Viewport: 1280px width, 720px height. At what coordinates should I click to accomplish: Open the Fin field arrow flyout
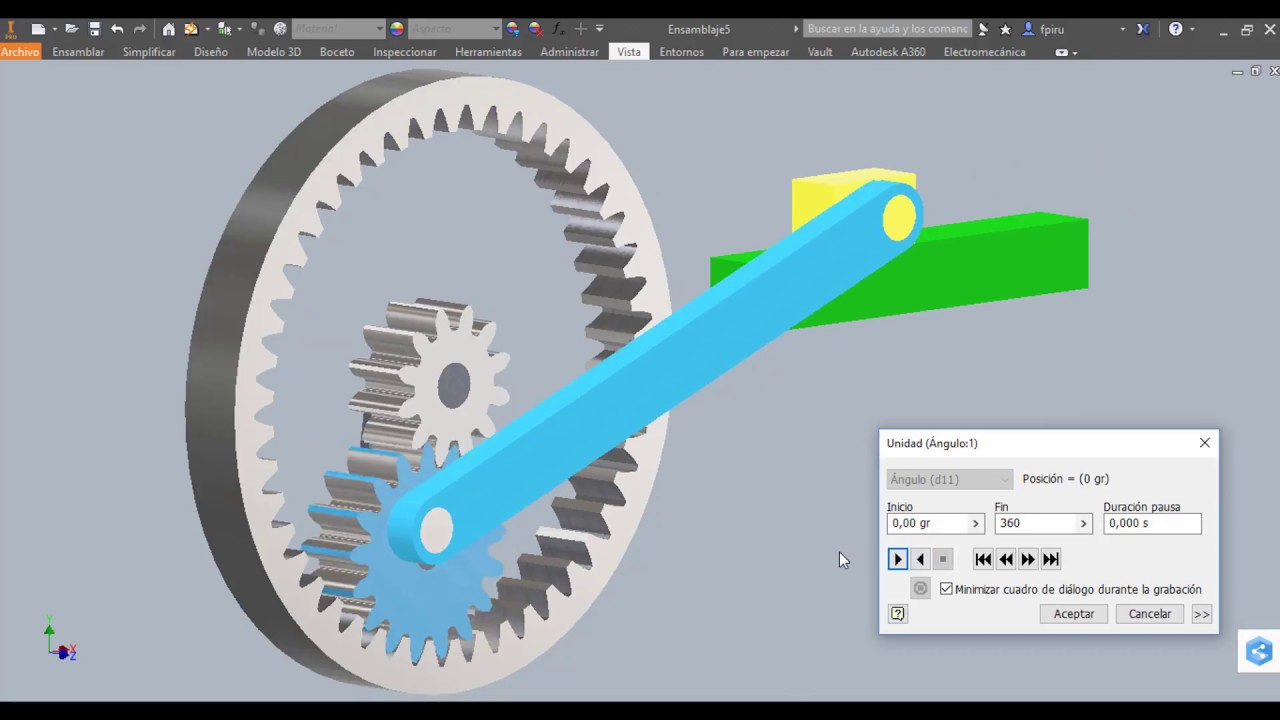point(1083,523)
